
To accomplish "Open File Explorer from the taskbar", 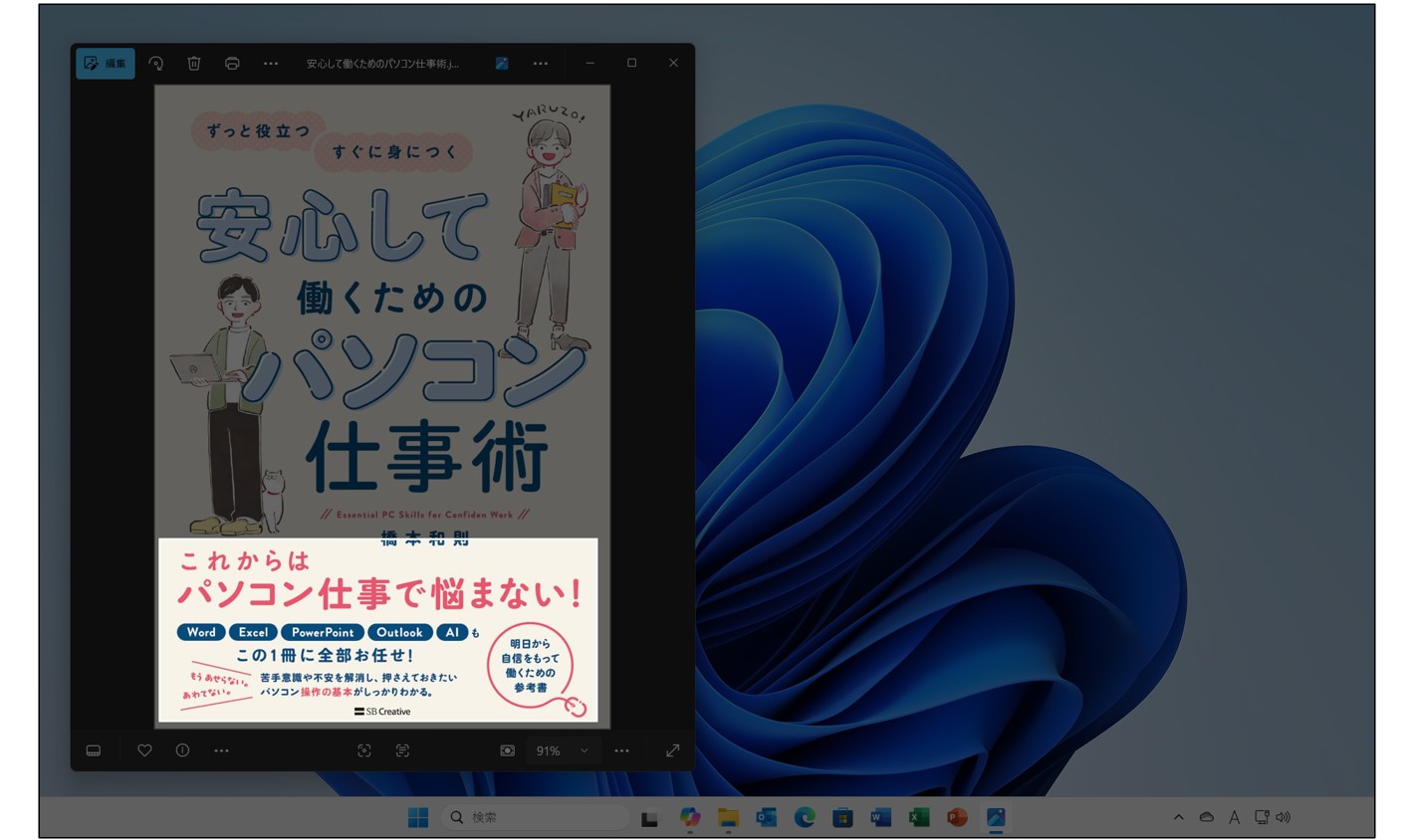I will tap(728, 817).
